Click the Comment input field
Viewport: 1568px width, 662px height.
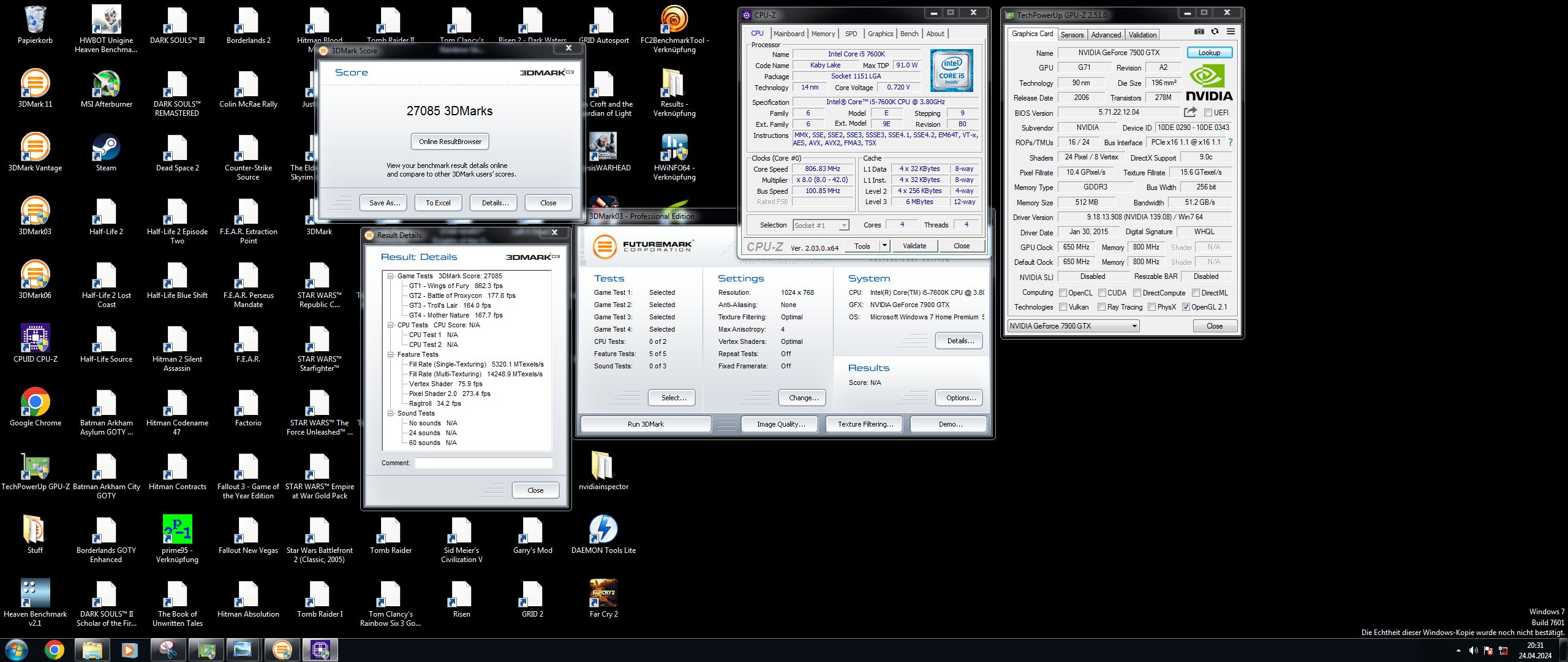483,463
